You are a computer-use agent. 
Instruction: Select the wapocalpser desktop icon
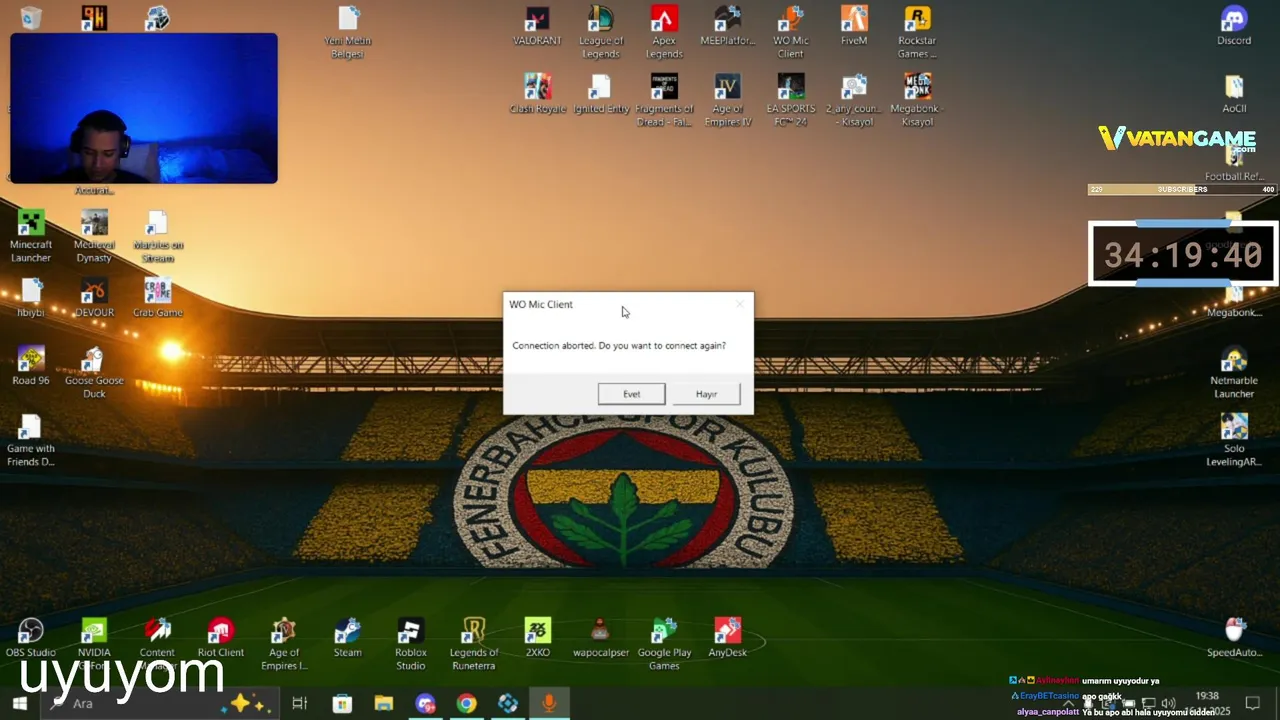pos(600,637)
